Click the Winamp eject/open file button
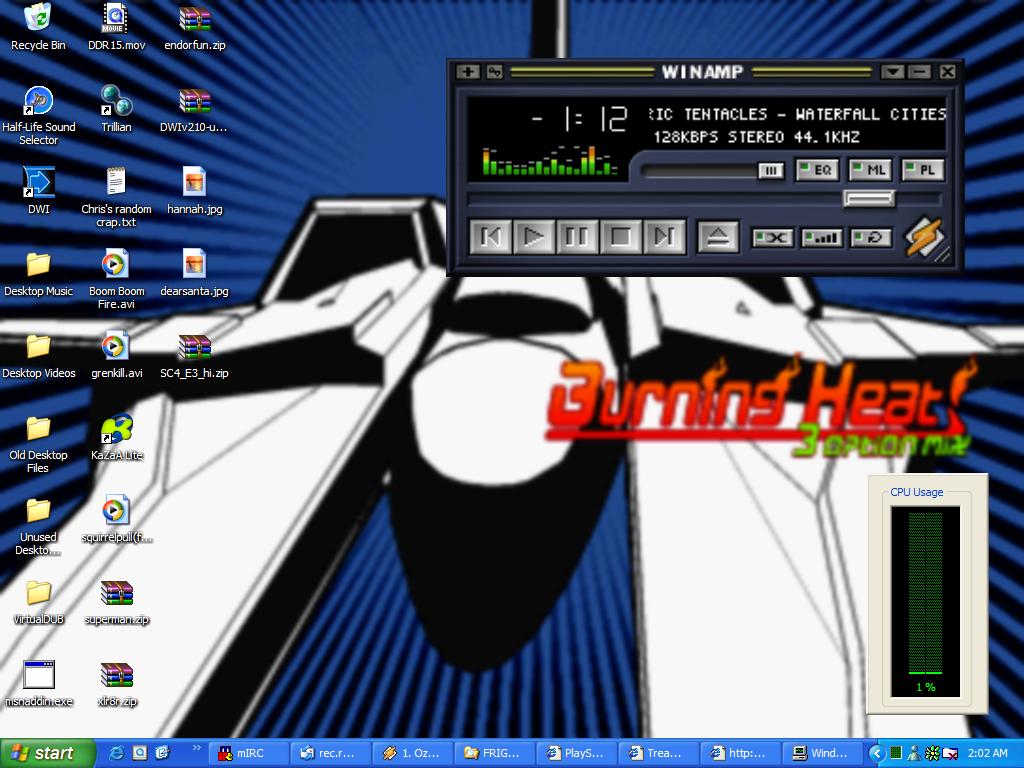Viewport: 1024px width, 768px height. [x=718, y=236]
